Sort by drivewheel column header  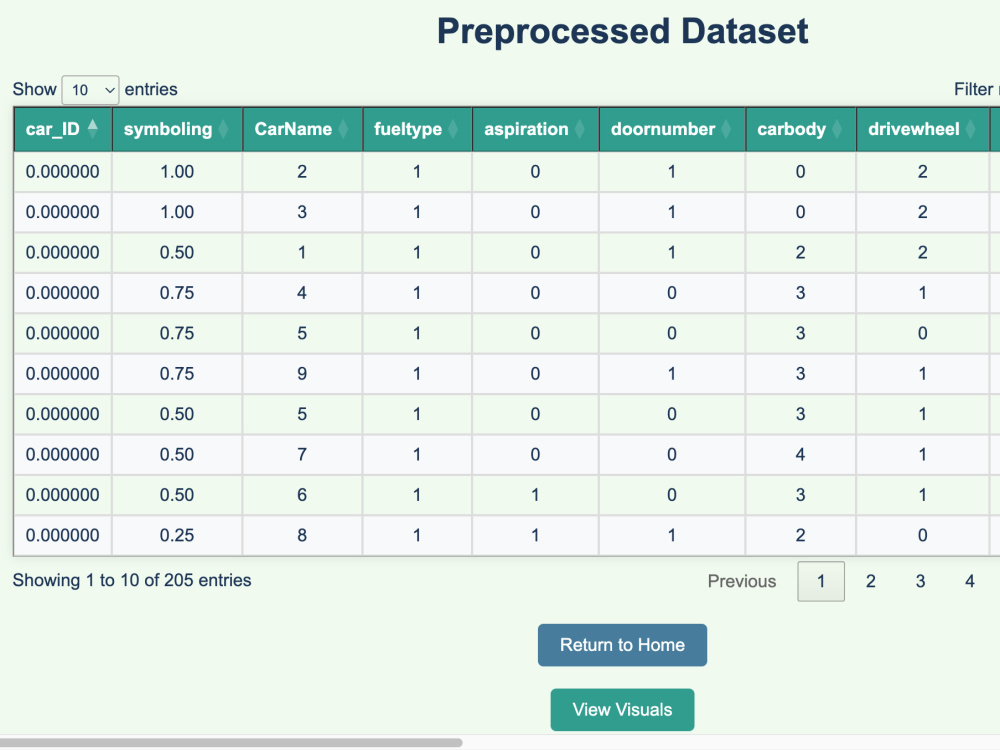pyautogui.click(x=922, y=129)
